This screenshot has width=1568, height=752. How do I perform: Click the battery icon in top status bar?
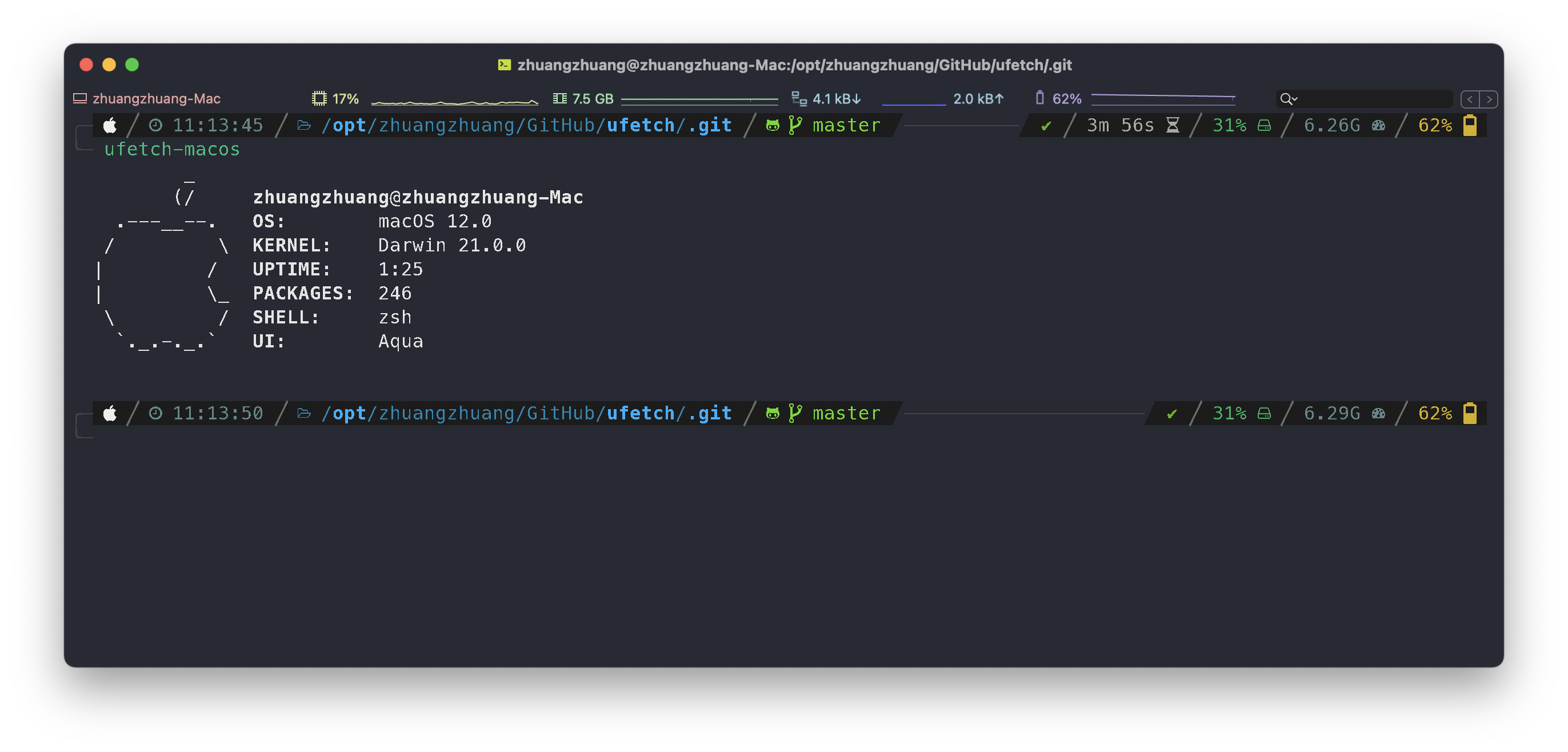(x=1039, y=98)
